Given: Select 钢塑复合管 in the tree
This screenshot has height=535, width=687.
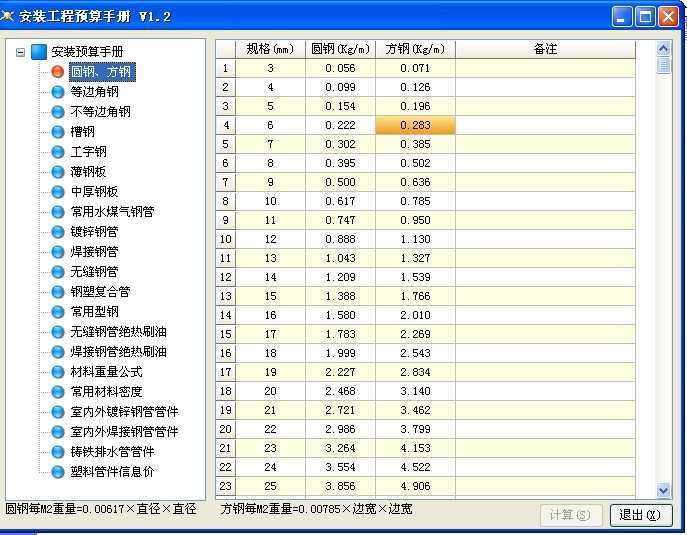Looking at the screenshot, I should (100, 292).
